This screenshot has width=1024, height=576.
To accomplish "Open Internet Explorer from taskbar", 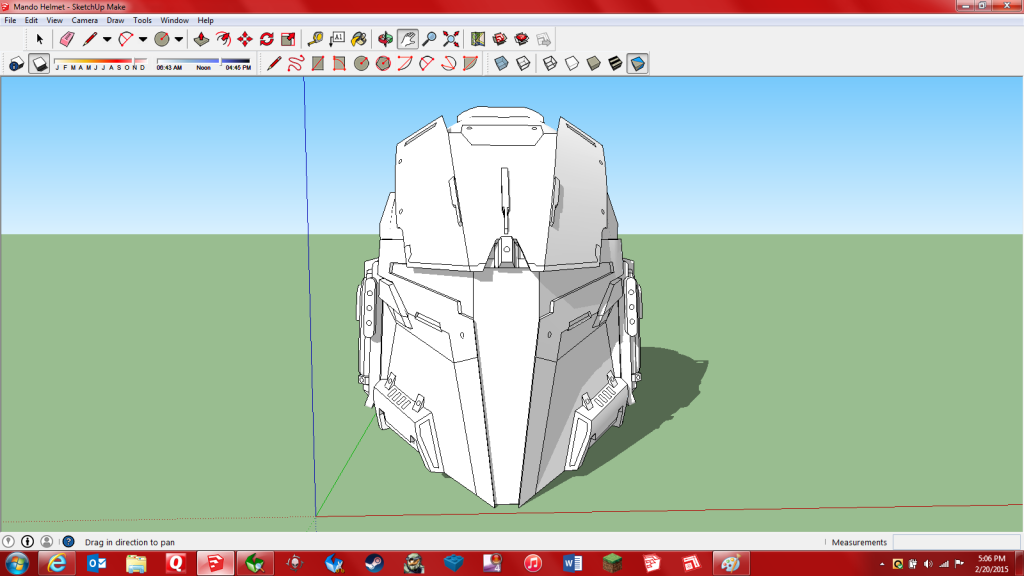I will point(57,563).
